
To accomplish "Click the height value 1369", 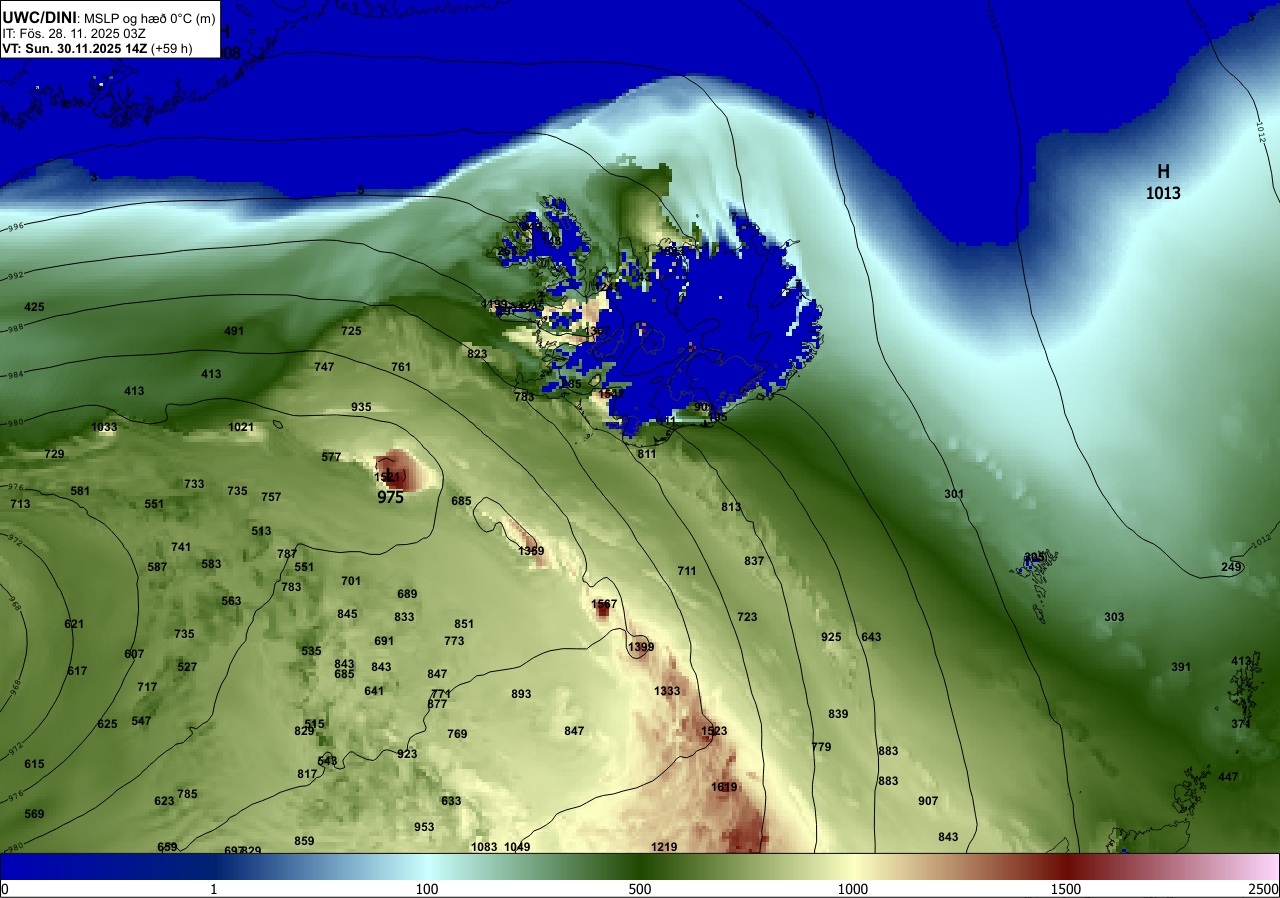I will [x=531, y=551].
